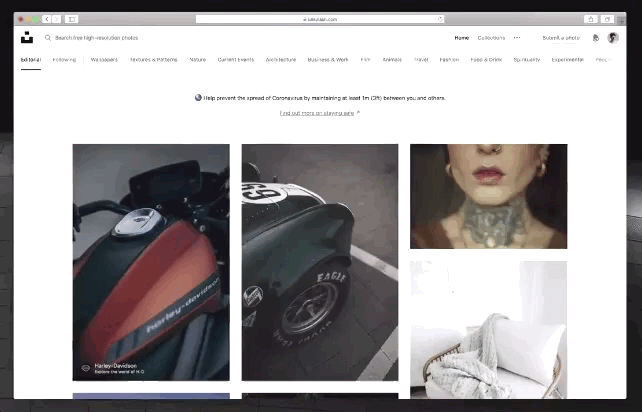Open the Spirituality category tab

pos(527,60)
